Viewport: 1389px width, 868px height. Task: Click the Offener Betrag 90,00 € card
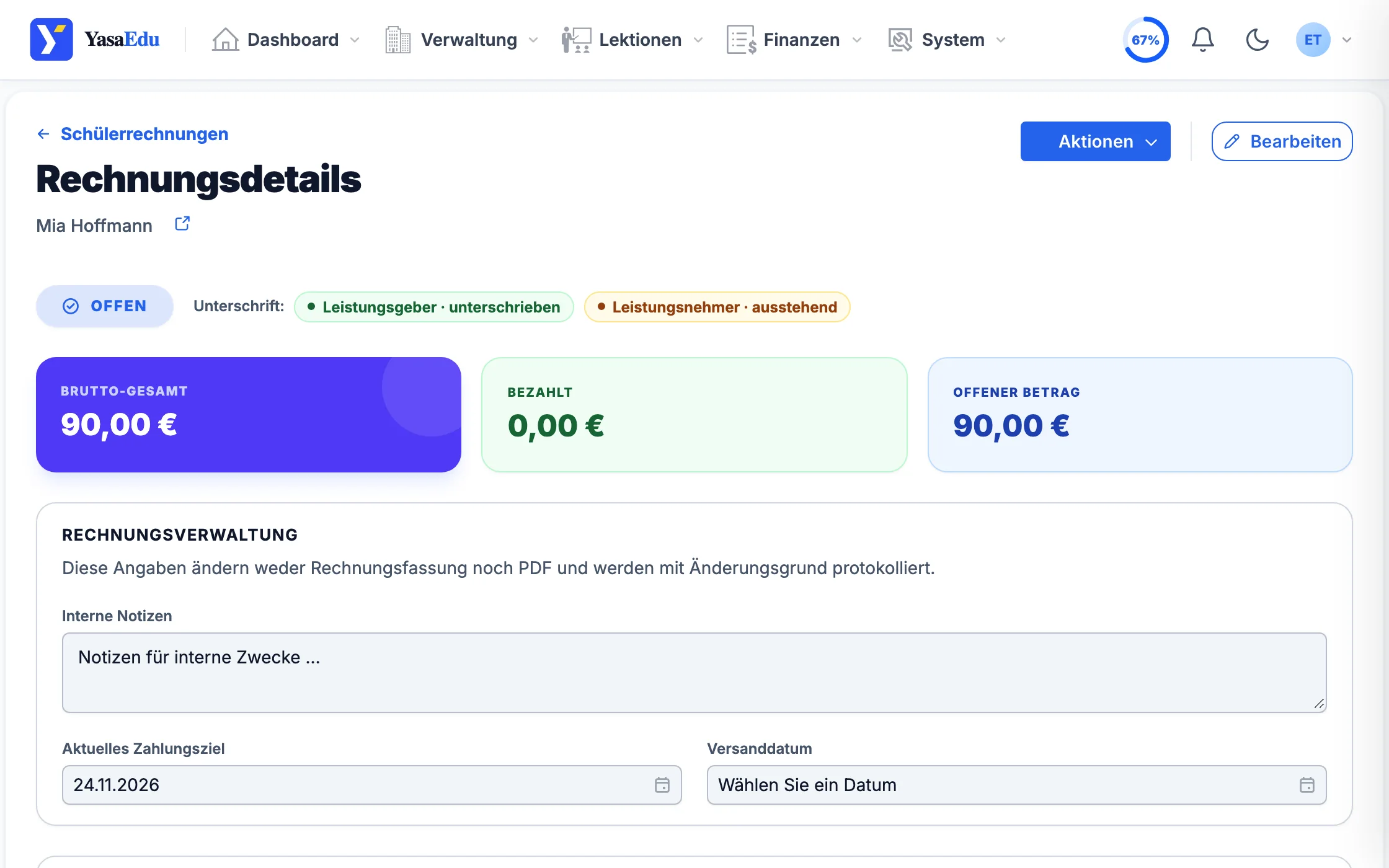1140,415
